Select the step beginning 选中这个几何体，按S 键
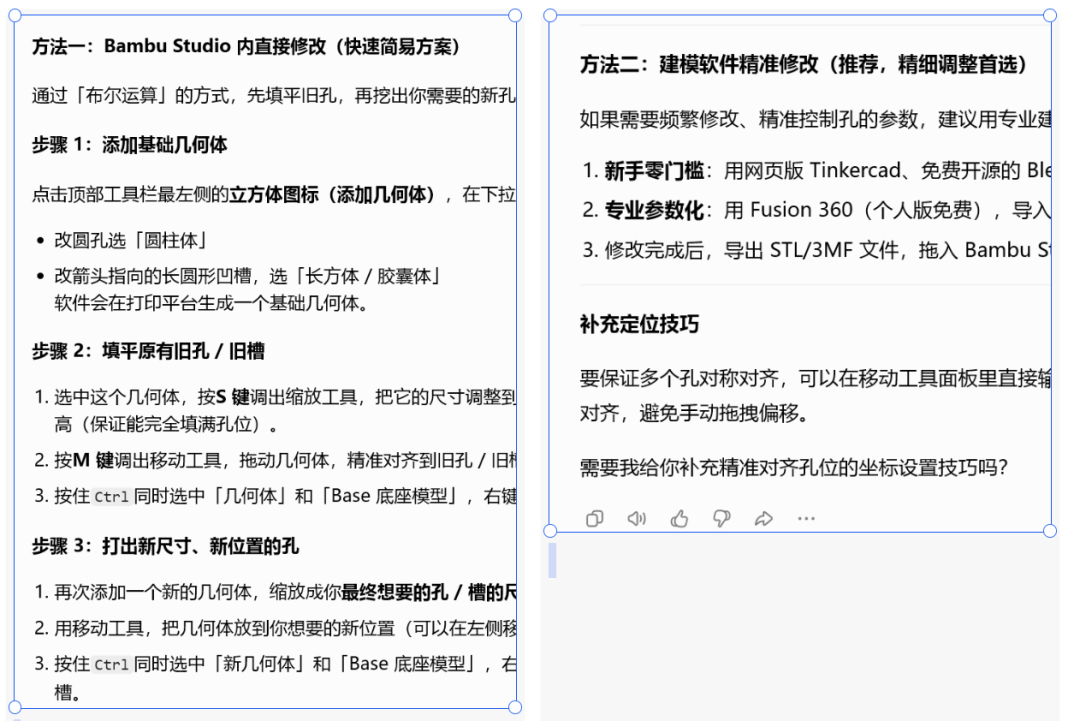 click(284, 397)
